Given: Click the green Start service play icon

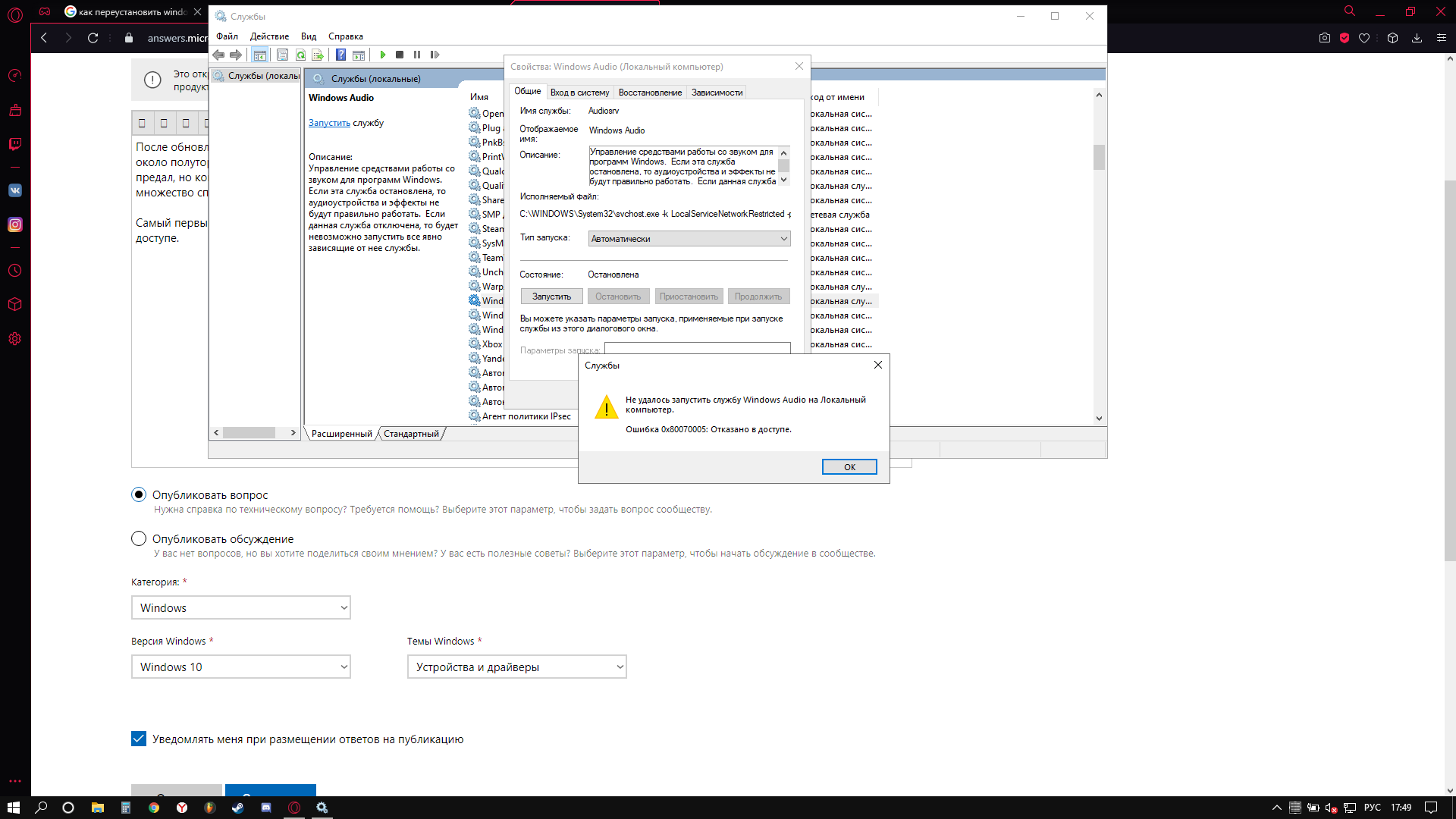Looking at the screenshot, I should point(383,55).
